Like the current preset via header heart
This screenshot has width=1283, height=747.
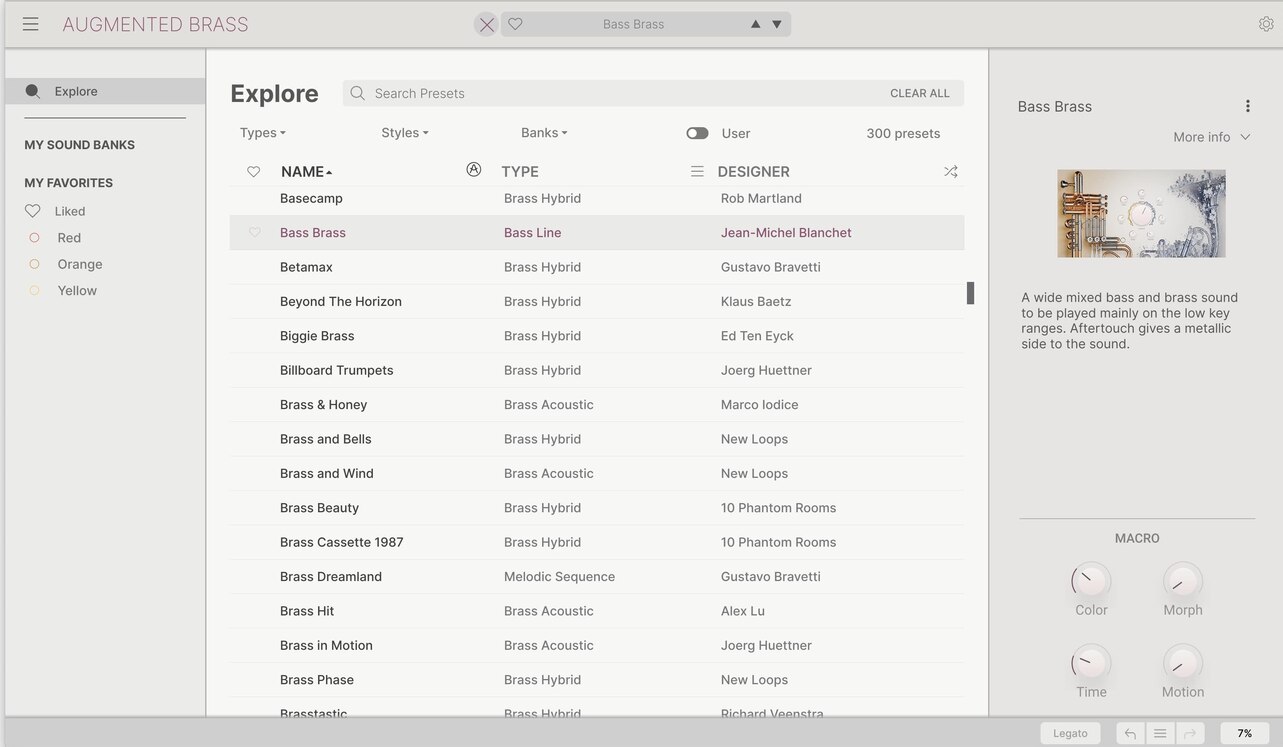(x=515, y=24)
